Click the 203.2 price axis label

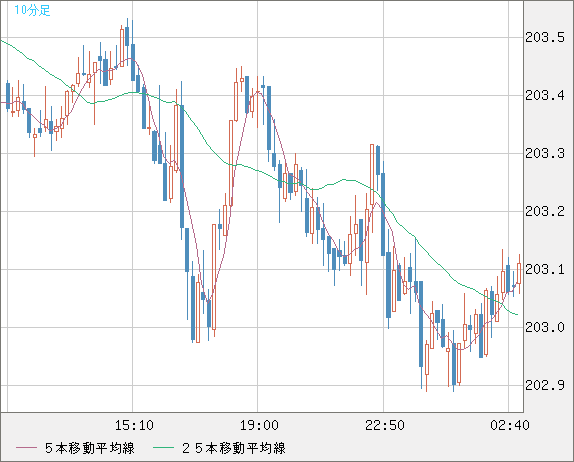[545, 211]
